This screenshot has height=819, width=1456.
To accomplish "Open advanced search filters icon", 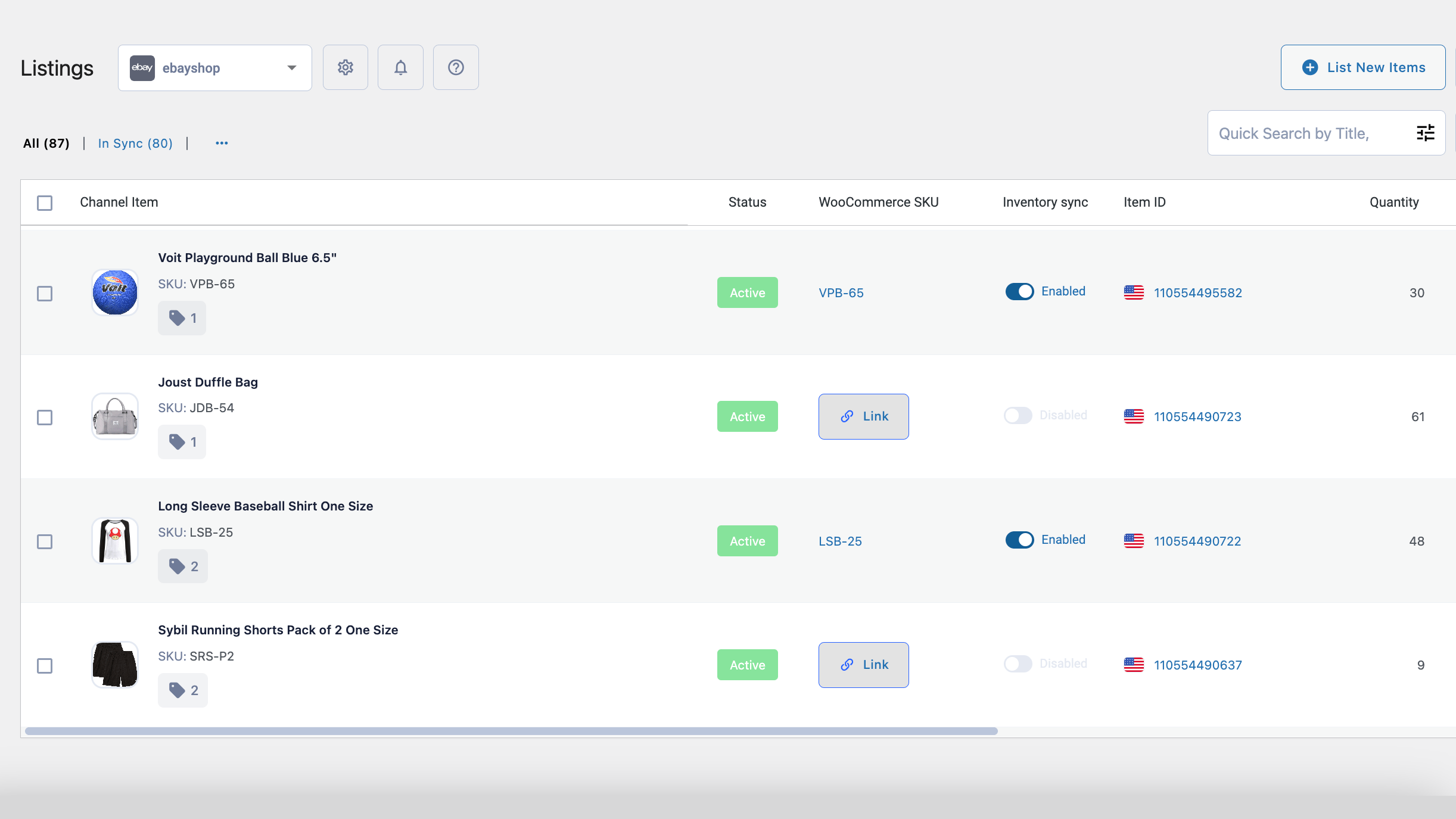I will click(x=1426, y=133).
